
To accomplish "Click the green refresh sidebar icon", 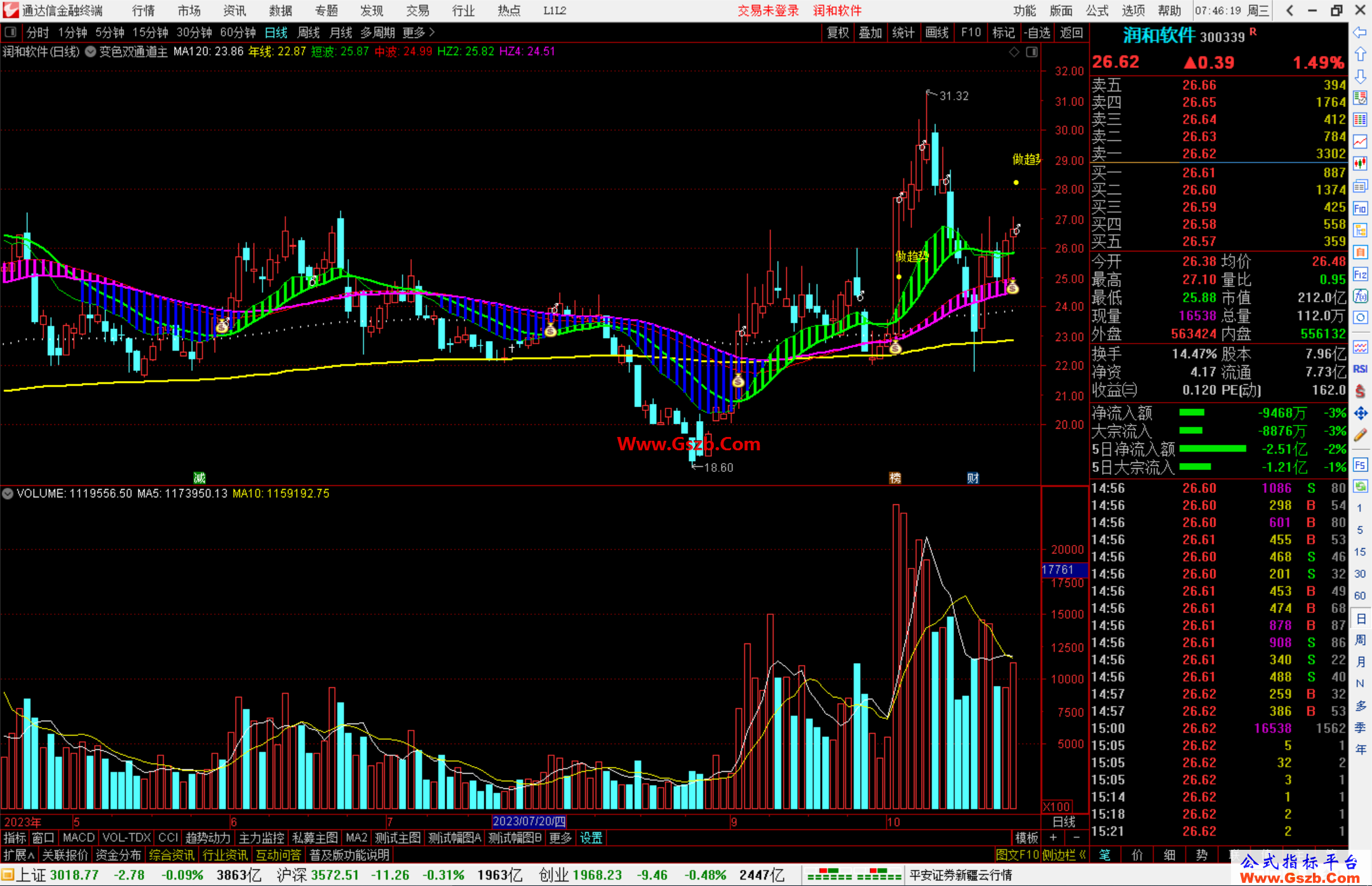I will (1360, 487).
